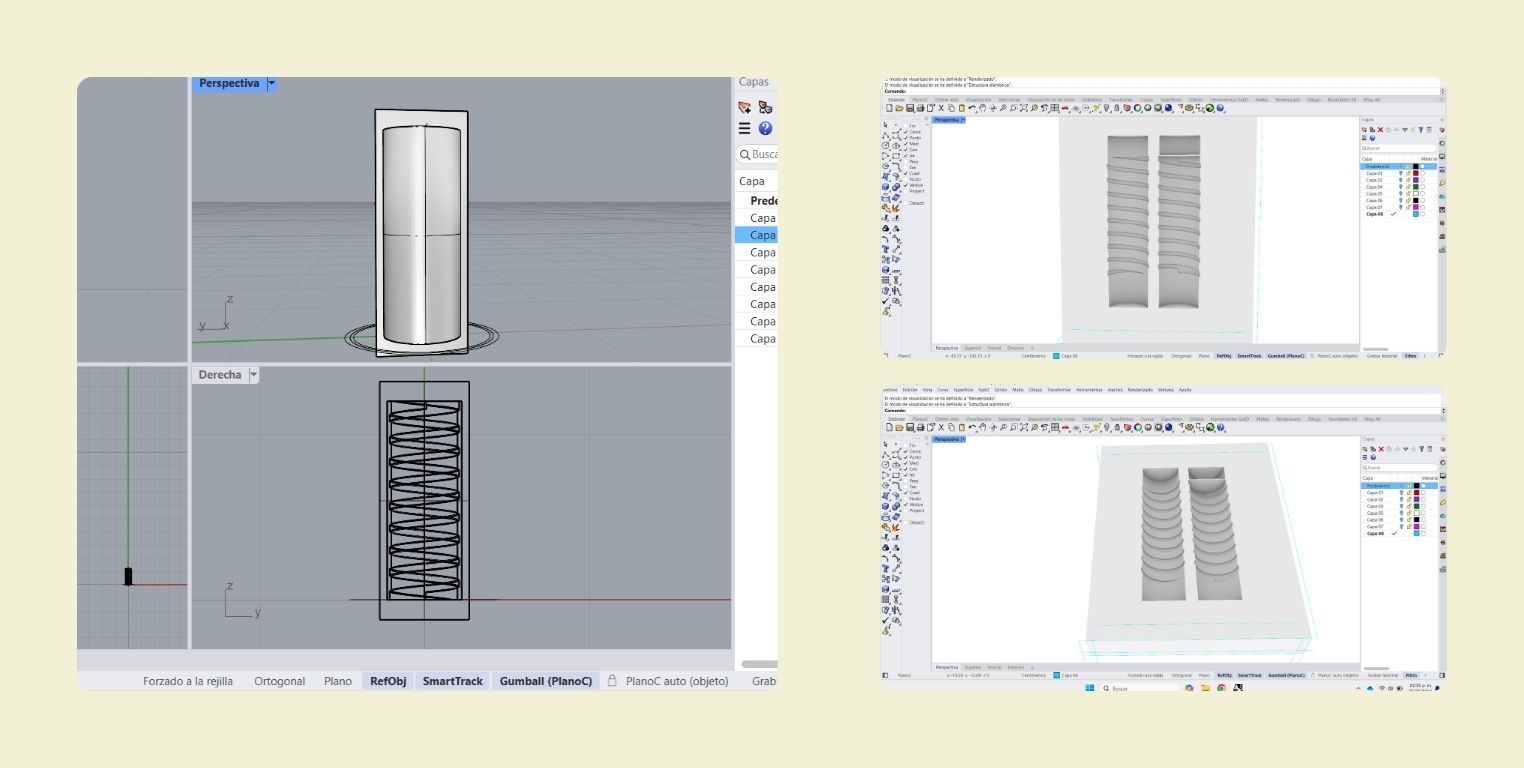This screenshot has height=768, width=1524.
Task: Open Archivo menu in lower small window
Action: click(x=891, y=390)
